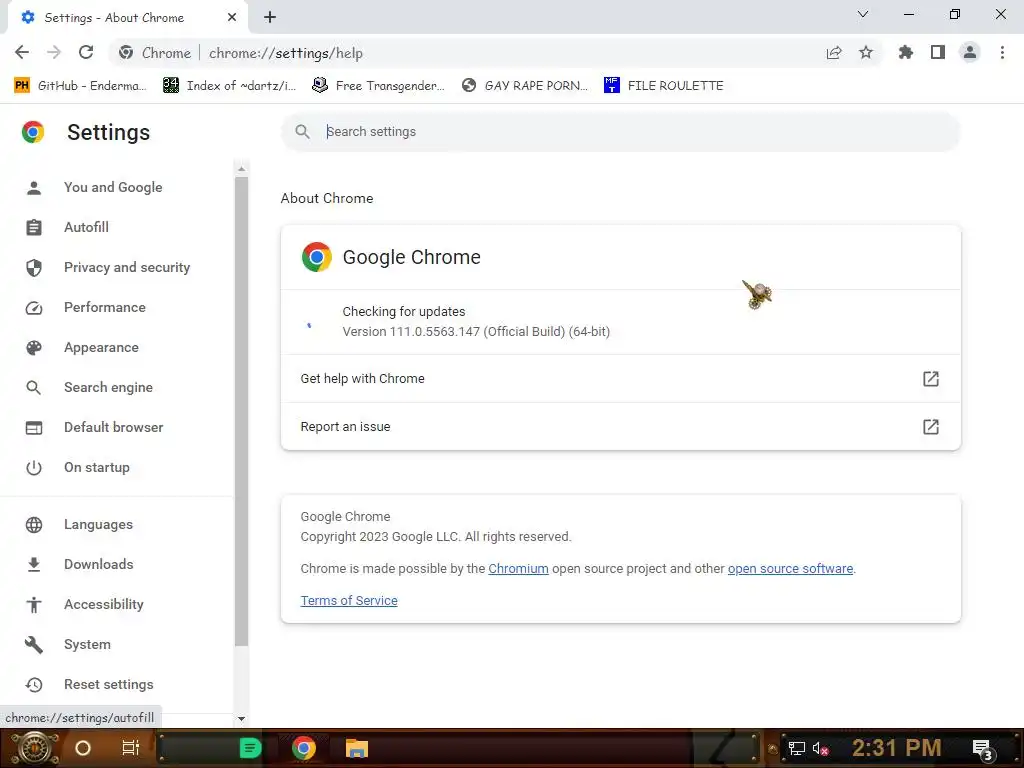Open Languages settings
Viewport: 1024px width, 768px height.
98,524
